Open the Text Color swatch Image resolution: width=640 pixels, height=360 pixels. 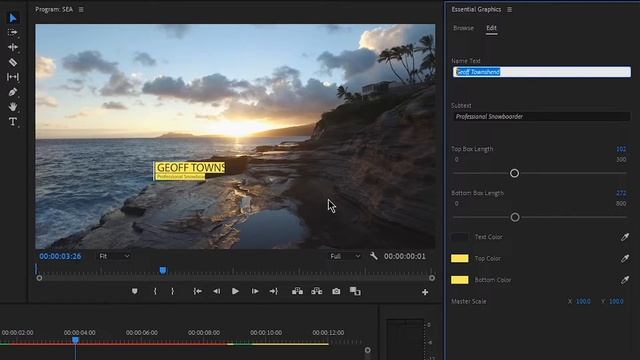click(x=460, y=237)
